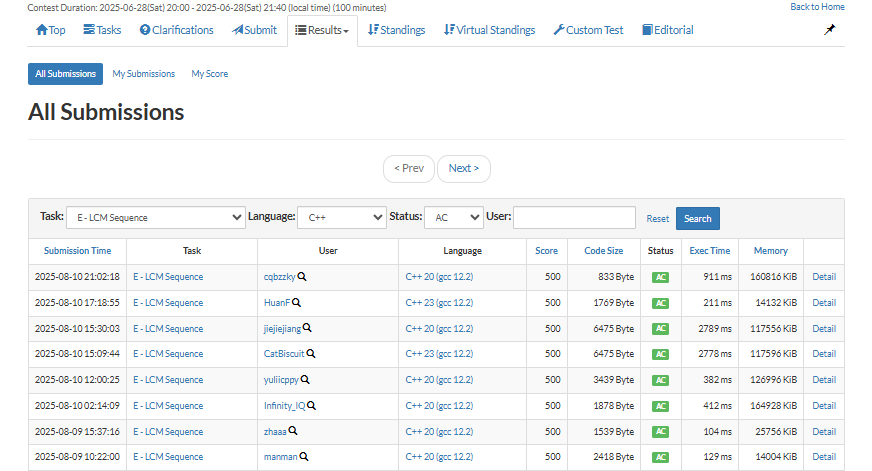The height and width of the screenshot is (471, 872).
Task: Open Detail for CatBiscuit submission
Action: click(824, 354)
